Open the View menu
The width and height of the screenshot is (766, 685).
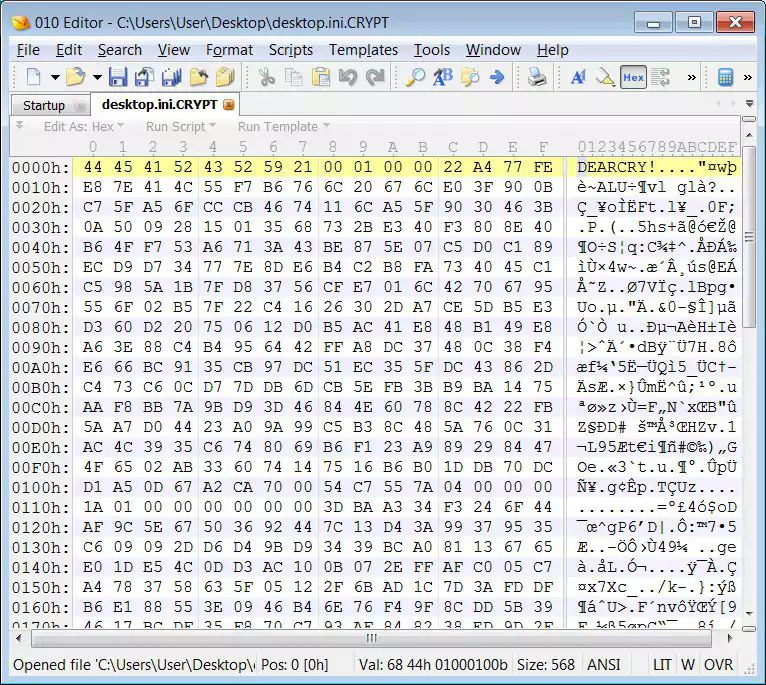pos(173,50)
